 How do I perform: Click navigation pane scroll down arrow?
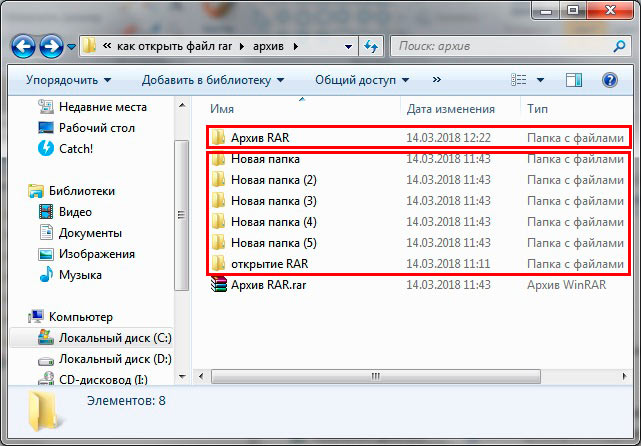click(x=182, y=377)
